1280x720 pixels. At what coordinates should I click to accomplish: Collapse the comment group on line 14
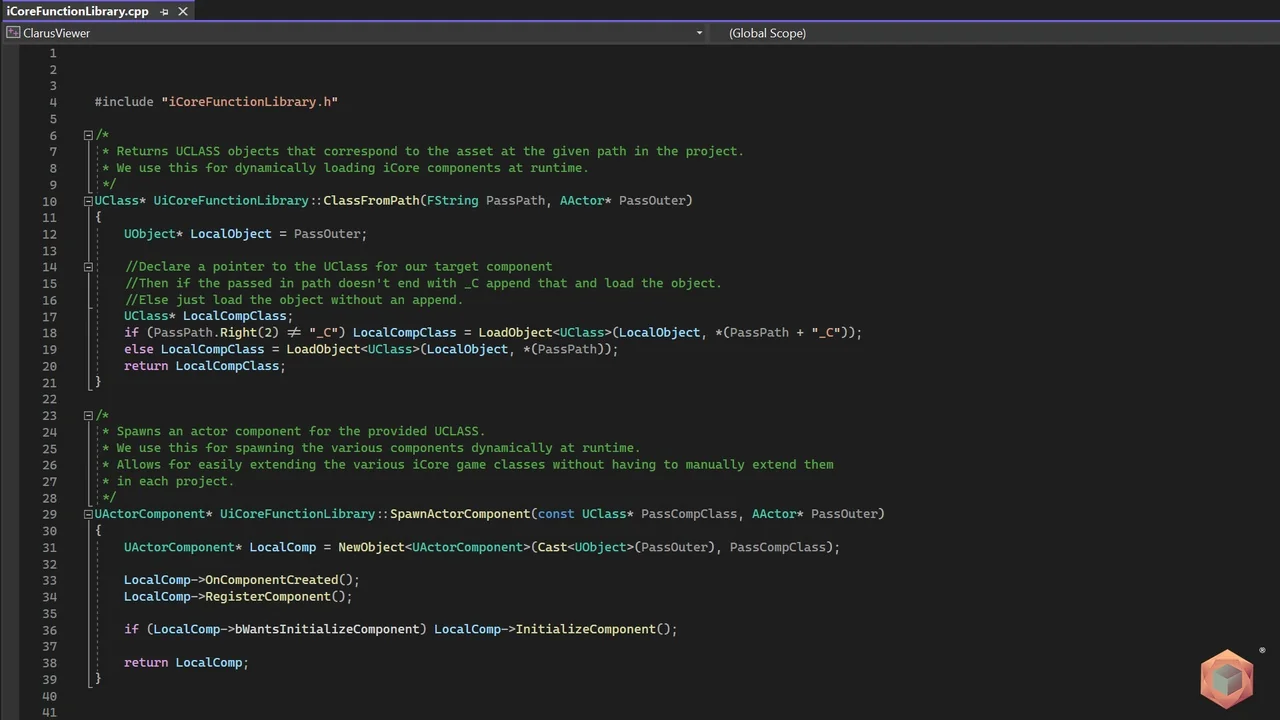pyautogui.click(x=88, y=267)
